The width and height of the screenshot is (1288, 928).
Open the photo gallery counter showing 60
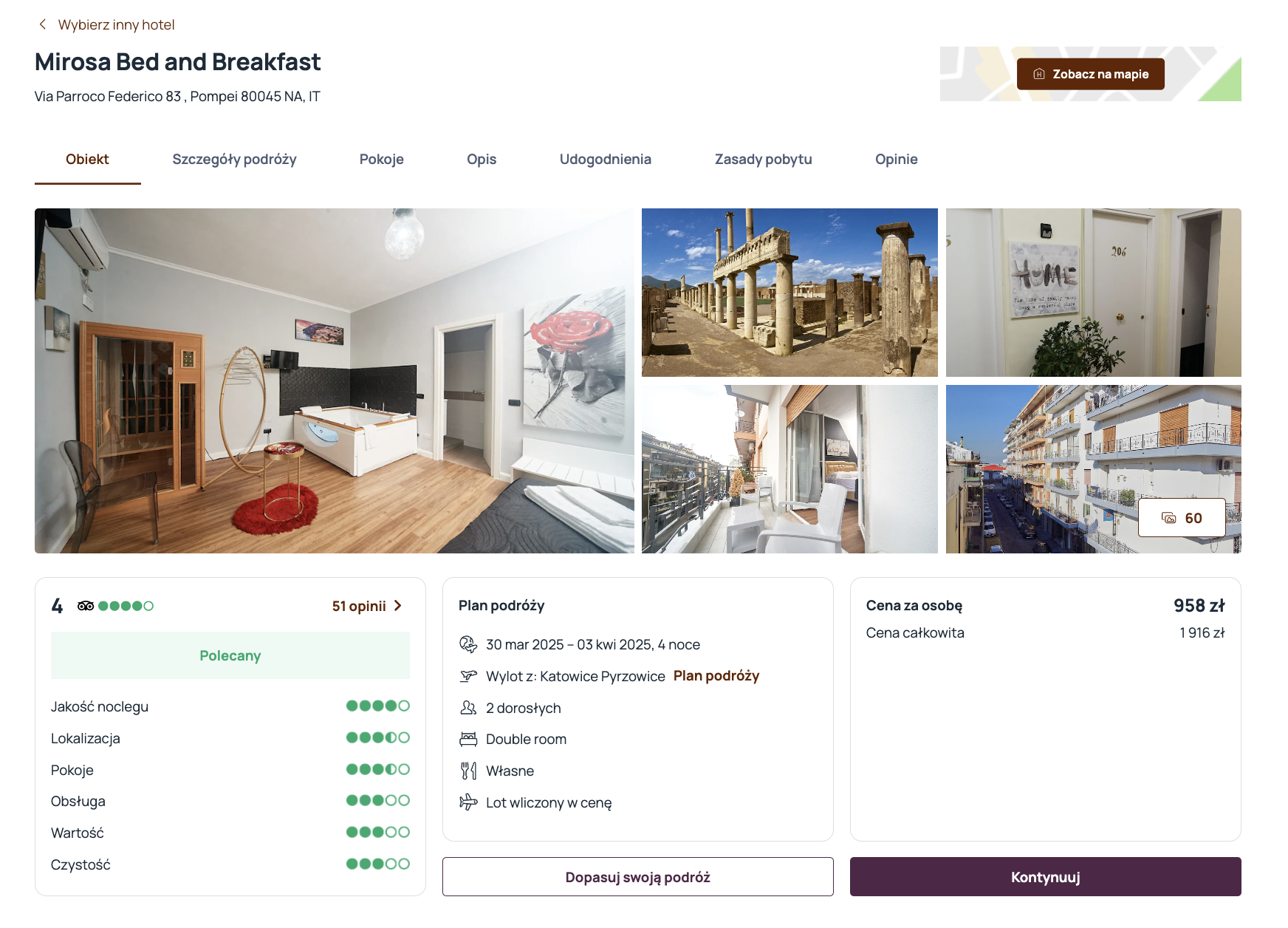[1182, 518]
